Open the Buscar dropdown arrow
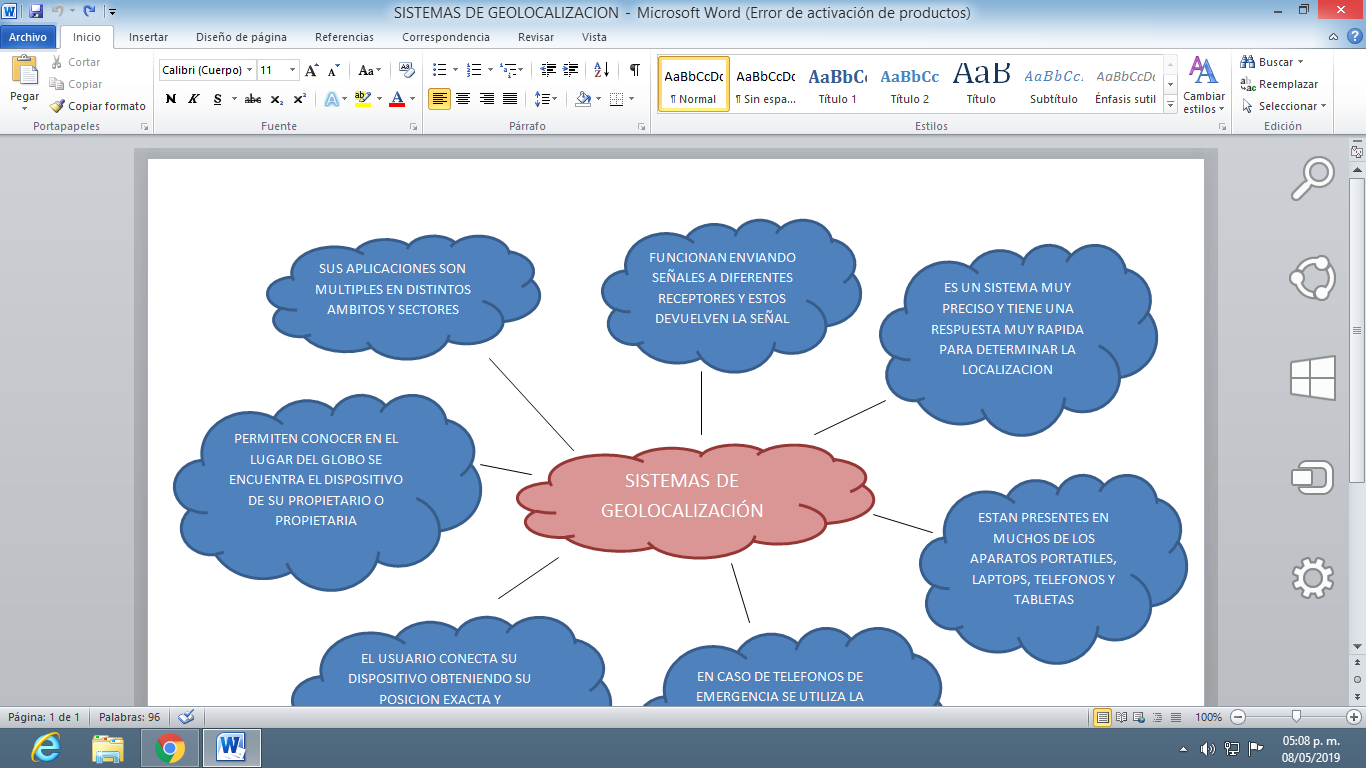This screenshot has width=1366, height=768. [1300, 62]
